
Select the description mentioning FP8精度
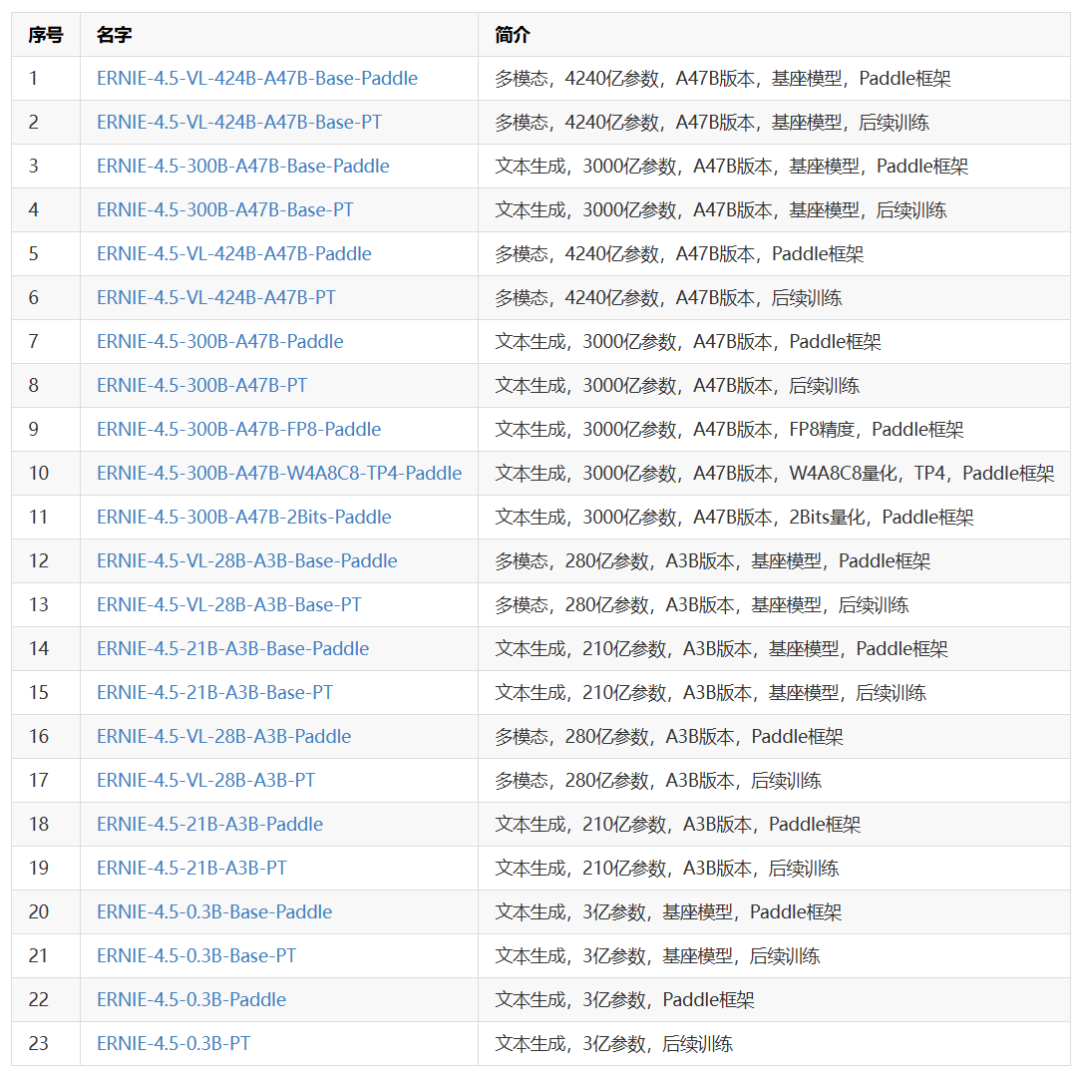pos(774,430)
